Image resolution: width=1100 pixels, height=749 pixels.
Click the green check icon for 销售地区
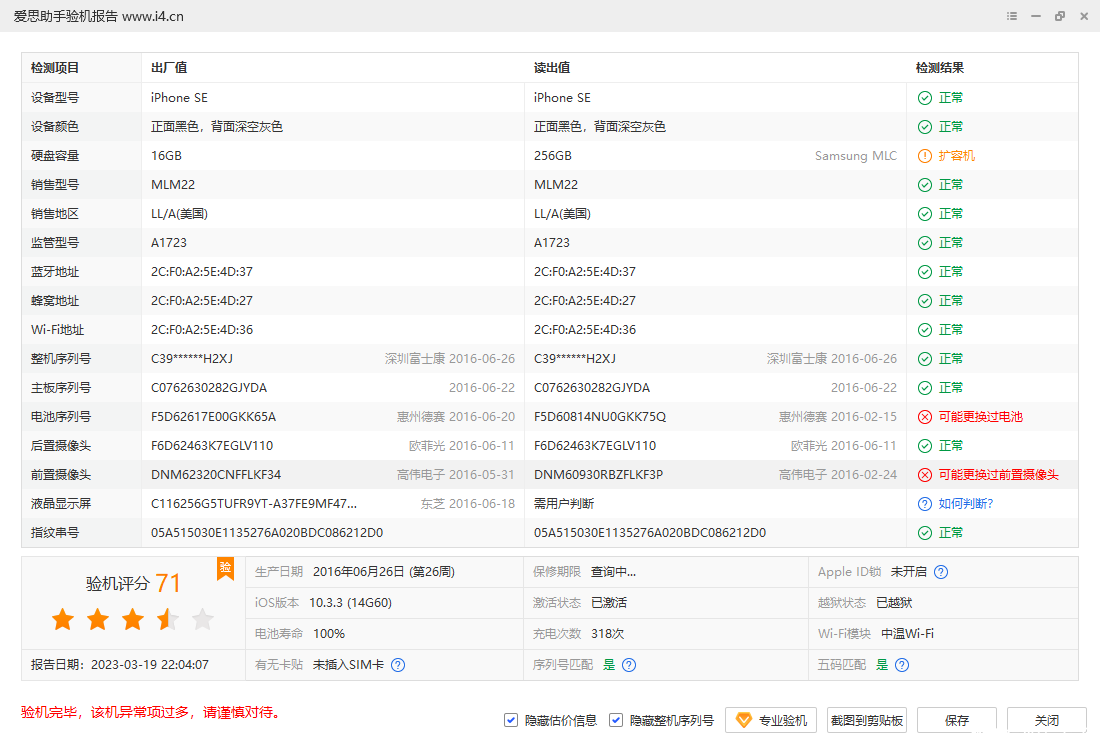coord(925,214)
